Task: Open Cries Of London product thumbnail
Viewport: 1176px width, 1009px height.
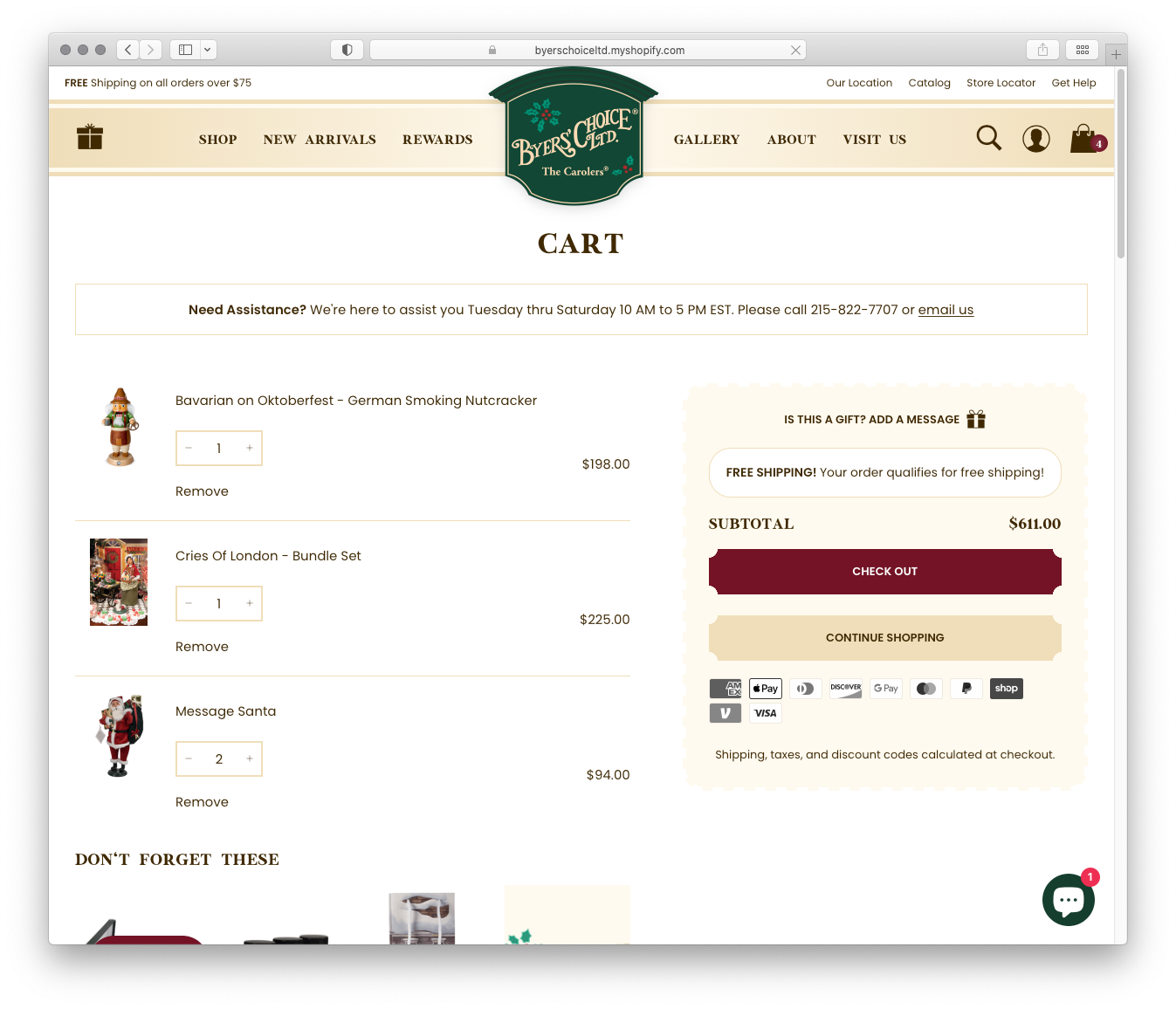Action: [x=119, y=582]
